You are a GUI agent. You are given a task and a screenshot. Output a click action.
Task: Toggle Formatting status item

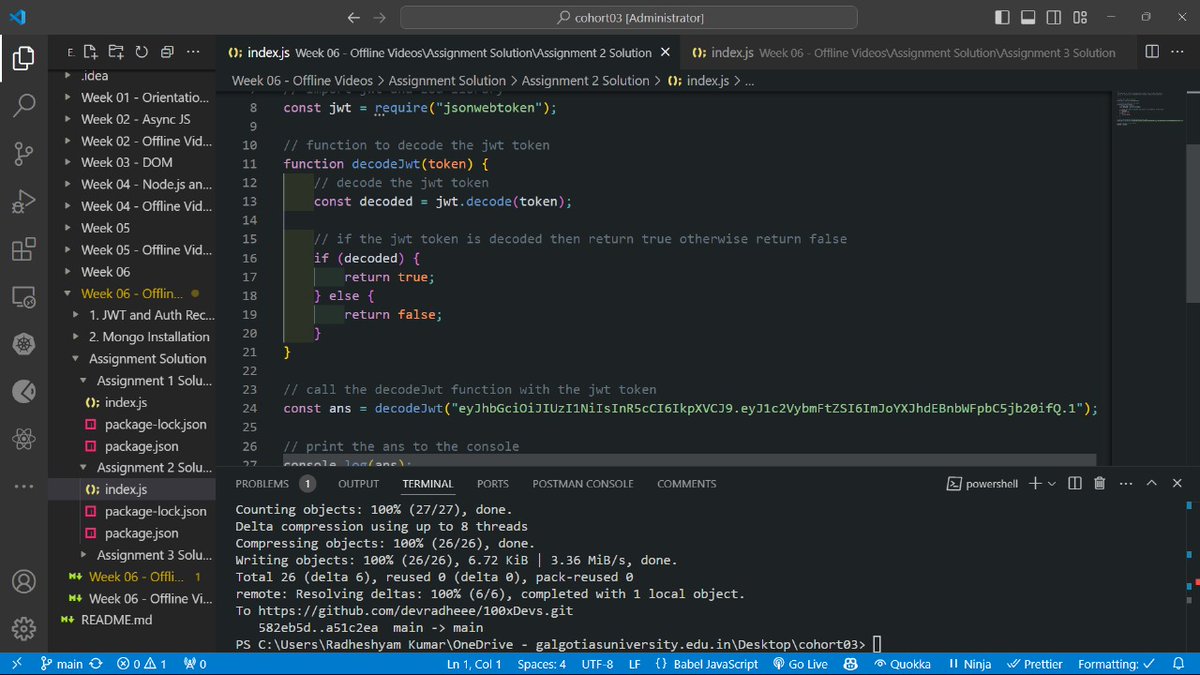pos(1116,664)
